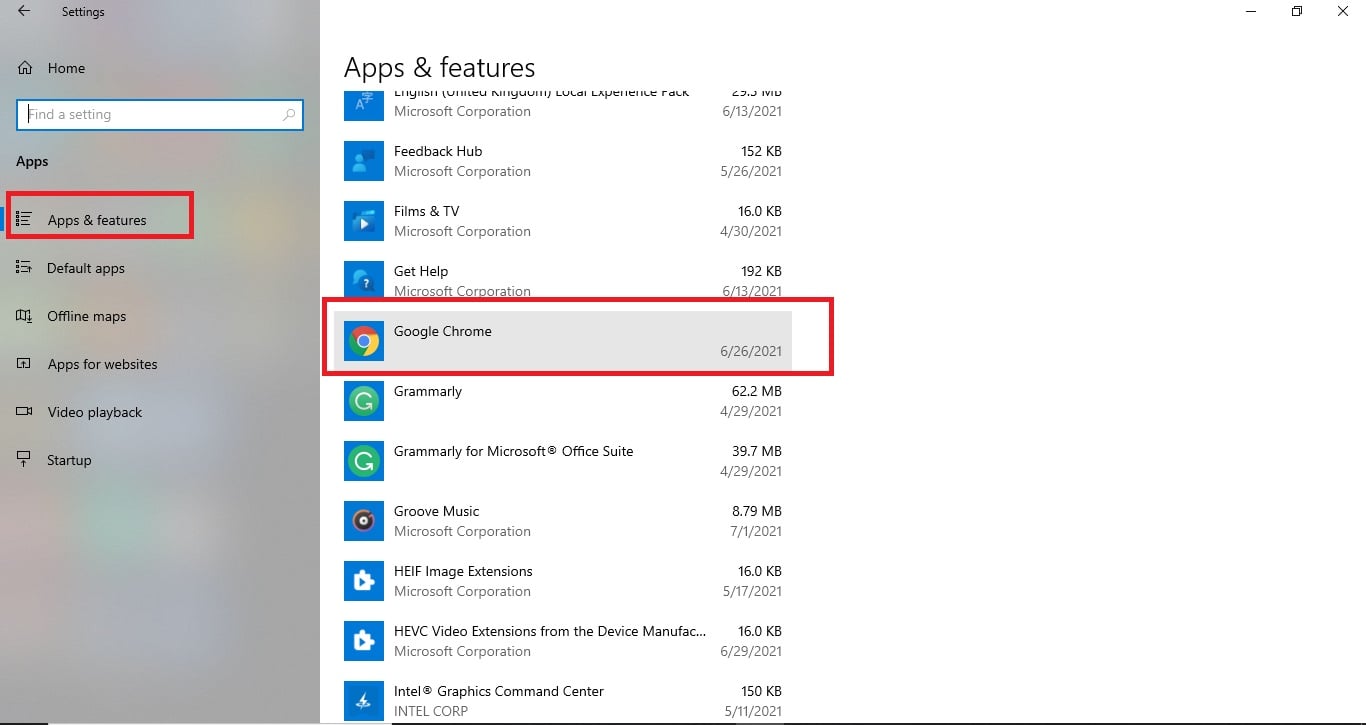1366x725 pixels.
Task: Return to Settings Home
Action: tap(66, 68)
